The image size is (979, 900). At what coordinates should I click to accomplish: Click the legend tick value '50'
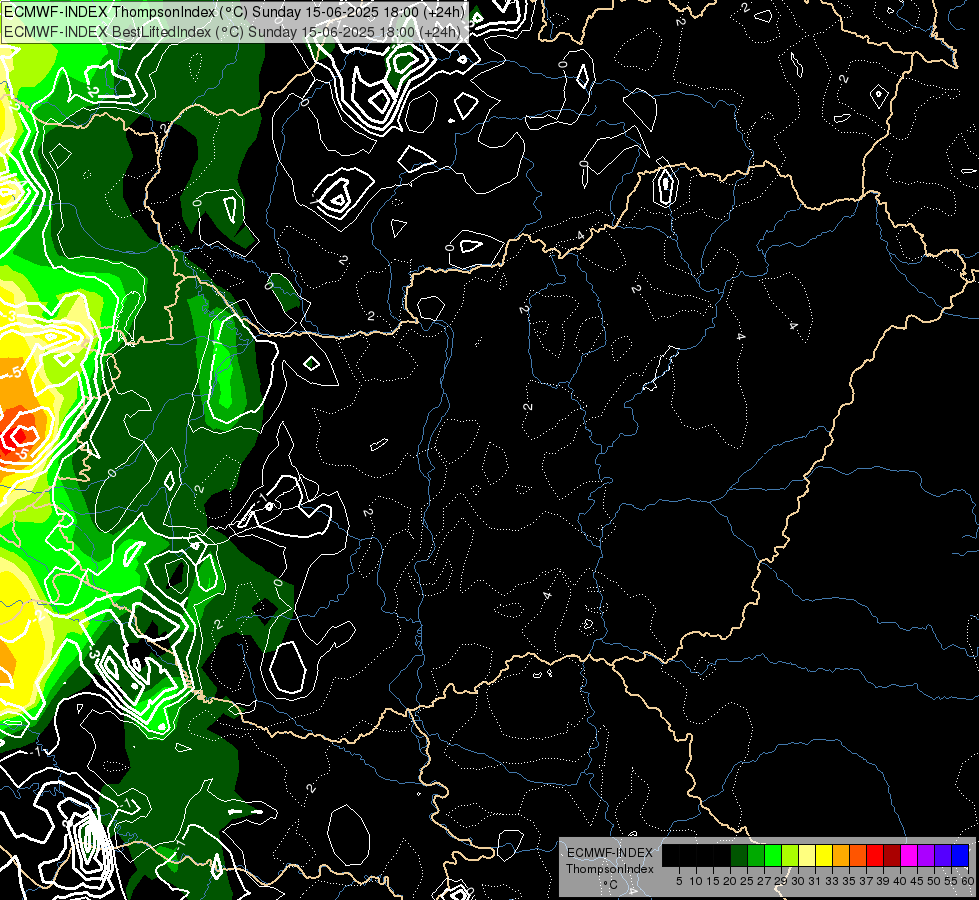pyautogui.click(x=934, y=881)
